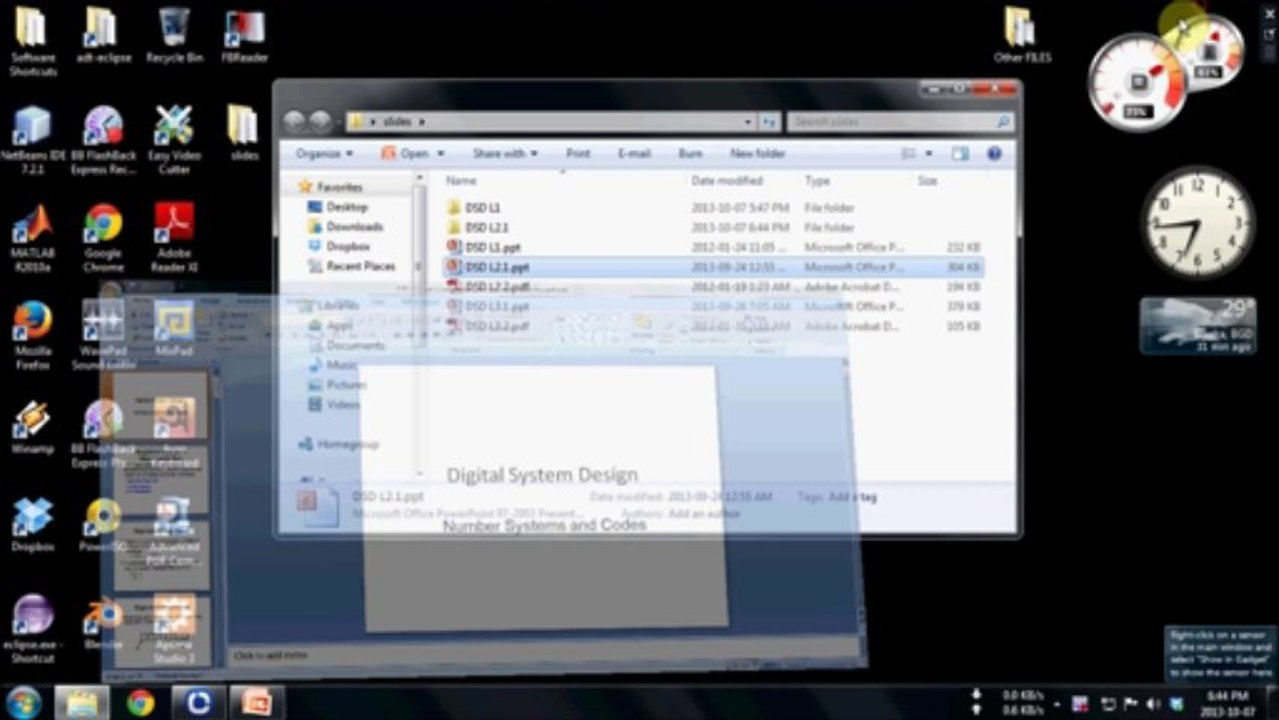The width and height of the screenshot is (1279, 720).
Task: Open the dropdown arrow beside Open
Action: (x=440, y=154)
